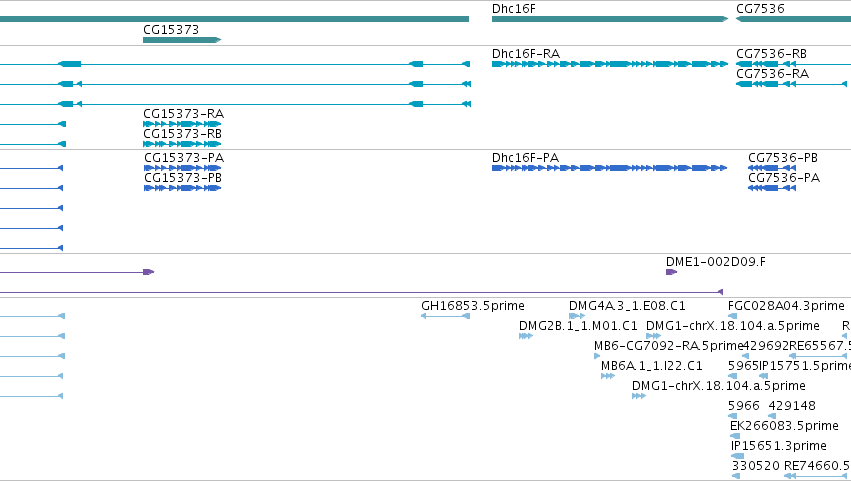The width and height of the screenshot is (851, 481).
Task: Click the CG7536-PA protein label
Action: 784,178
